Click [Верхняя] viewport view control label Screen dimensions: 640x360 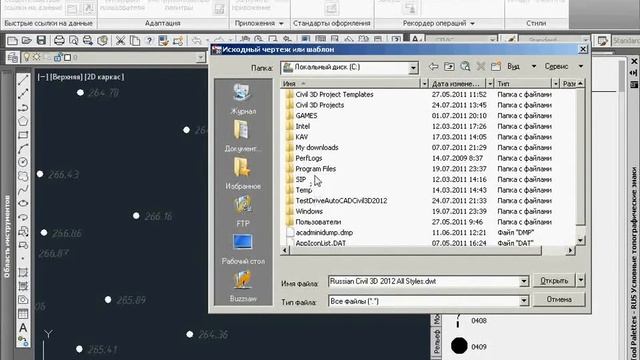pos(67,77)
